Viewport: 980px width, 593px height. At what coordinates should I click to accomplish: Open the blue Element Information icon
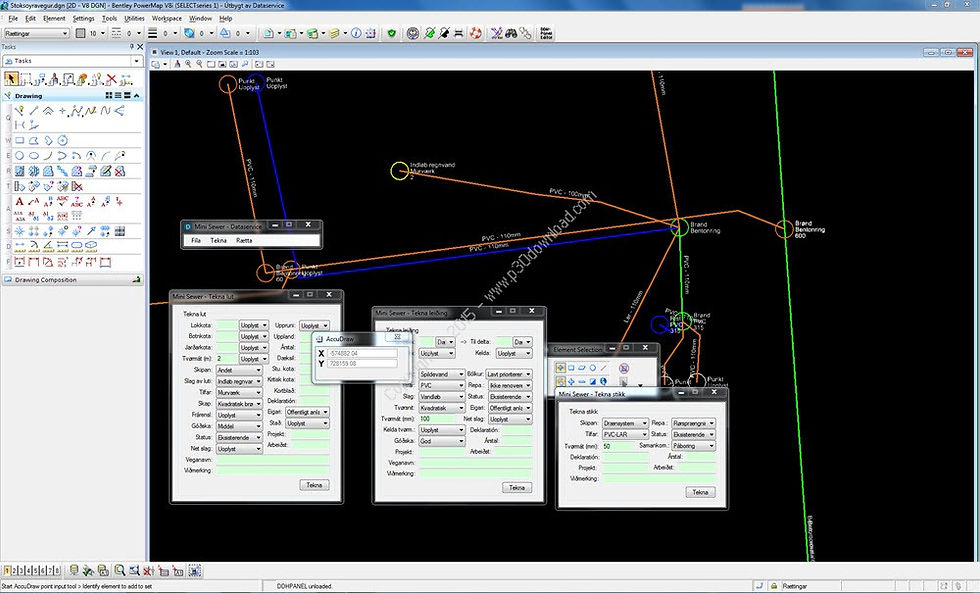pos(356,33)
